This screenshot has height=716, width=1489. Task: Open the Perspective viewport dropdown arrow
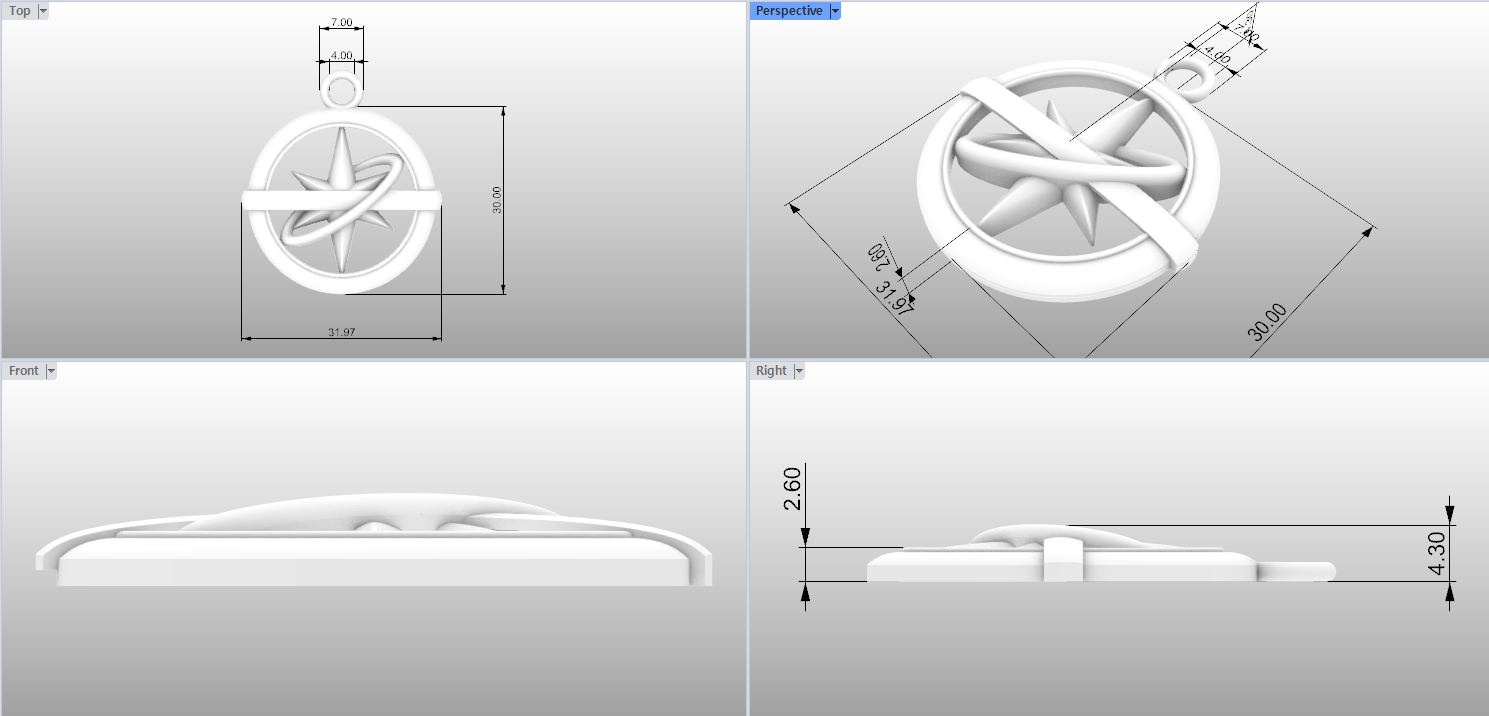pos(835,11)
